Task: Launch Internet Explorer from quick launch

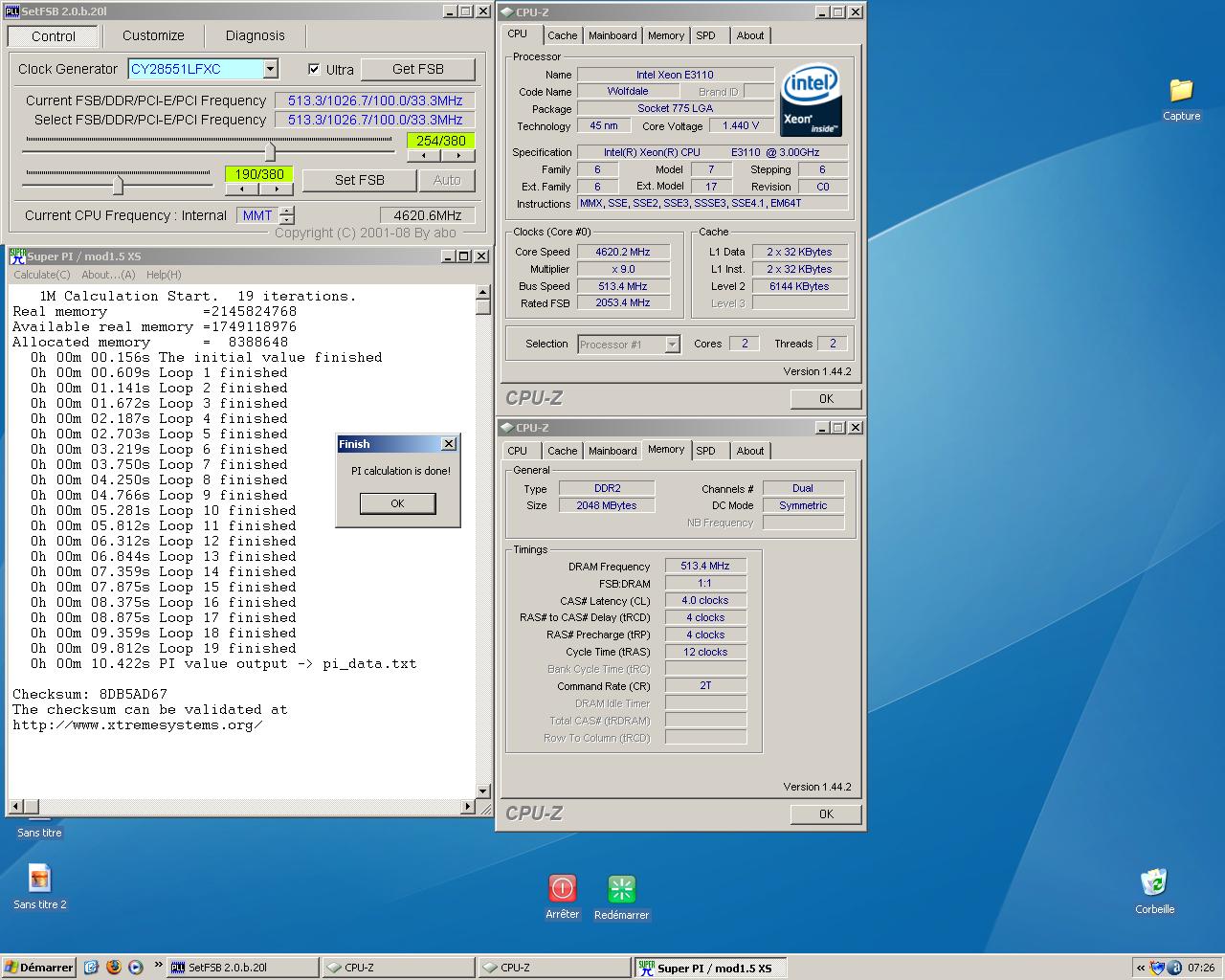Action: pos(91,968)
